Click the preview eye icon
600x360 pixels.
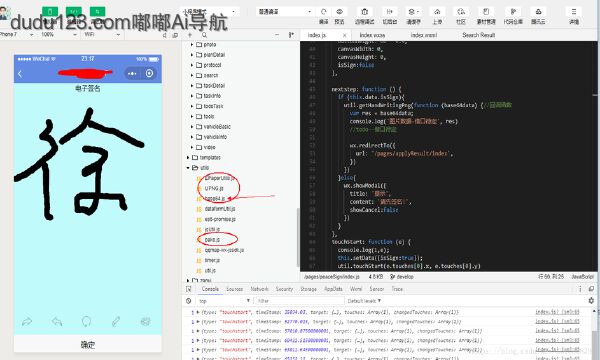pos(339,11)
